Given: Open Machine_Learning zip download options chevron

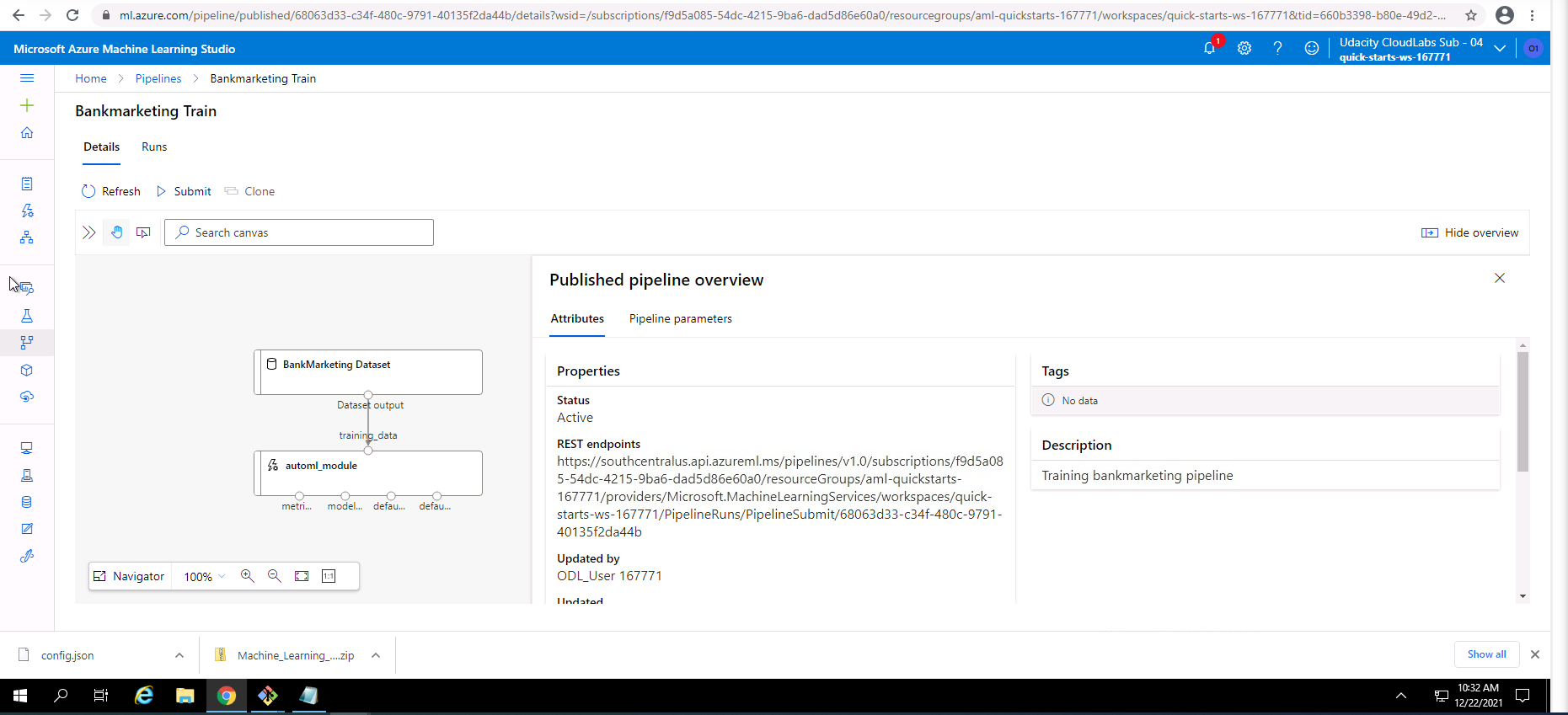Looking at the screenshot, I should click(x=376, y=655).
